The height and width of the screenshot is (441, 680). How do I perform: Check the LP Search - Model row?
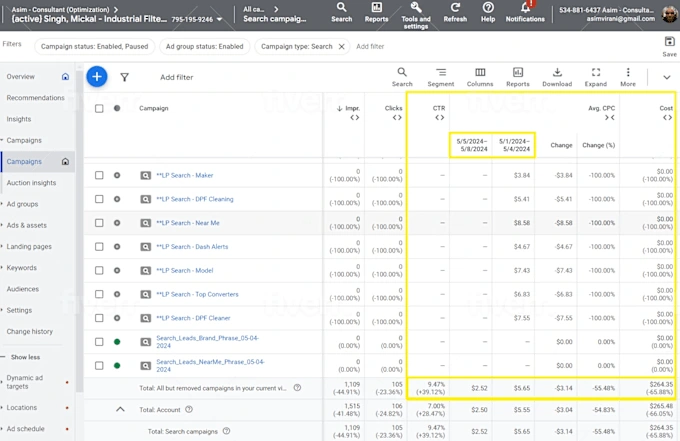coord(99,271)
